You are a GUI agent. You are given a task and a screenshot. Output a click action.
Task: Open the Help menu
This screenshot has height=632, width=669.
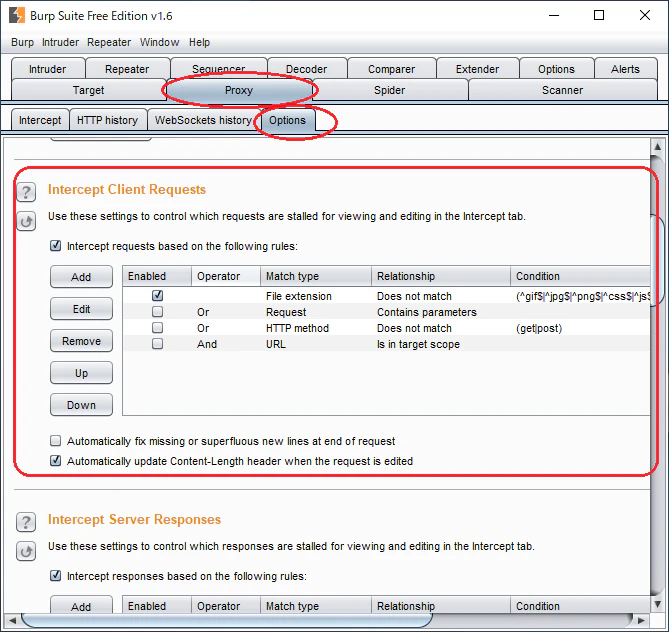[x=199, y=42]
